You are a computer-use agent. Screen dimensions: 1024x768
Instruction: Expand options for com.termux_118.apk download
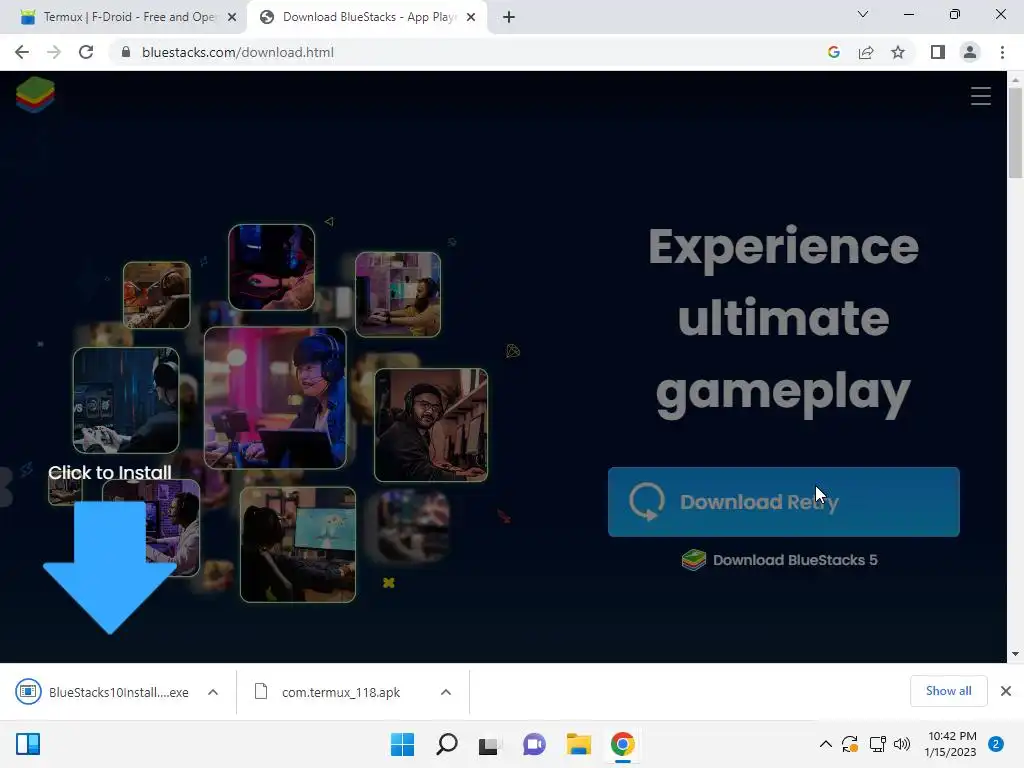point(446,692)
